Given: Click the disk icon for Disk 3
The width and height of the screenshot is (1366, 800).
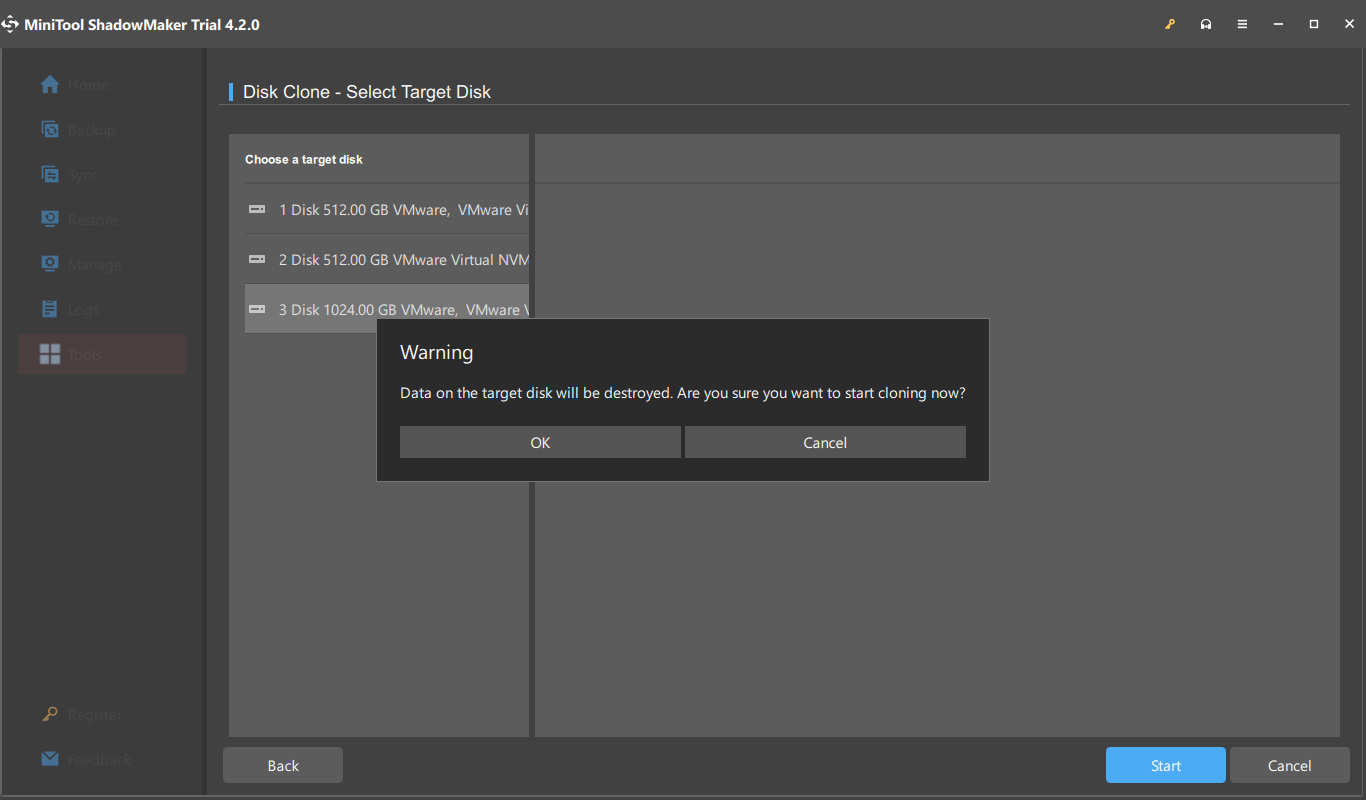Looking at the screenshot, I should pos(257,309).
